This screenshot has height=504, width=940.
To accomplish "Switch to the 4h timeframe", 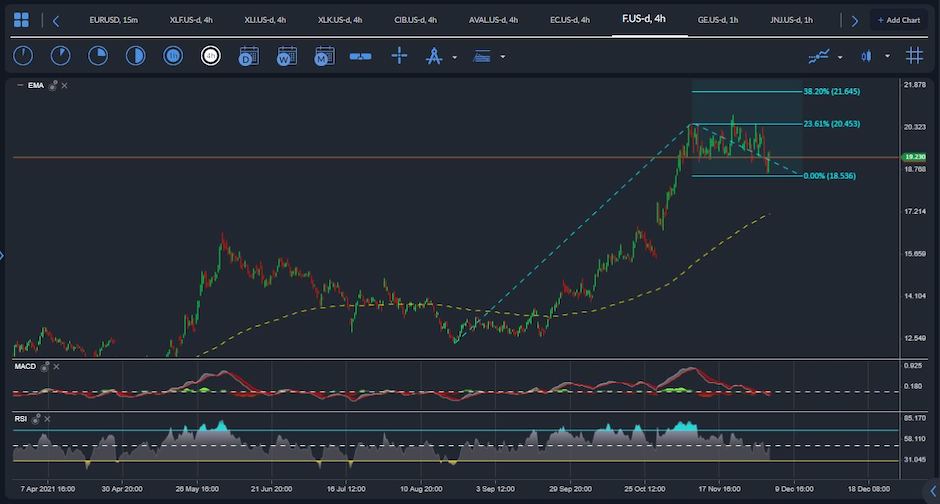I will [x=210, y=56].
